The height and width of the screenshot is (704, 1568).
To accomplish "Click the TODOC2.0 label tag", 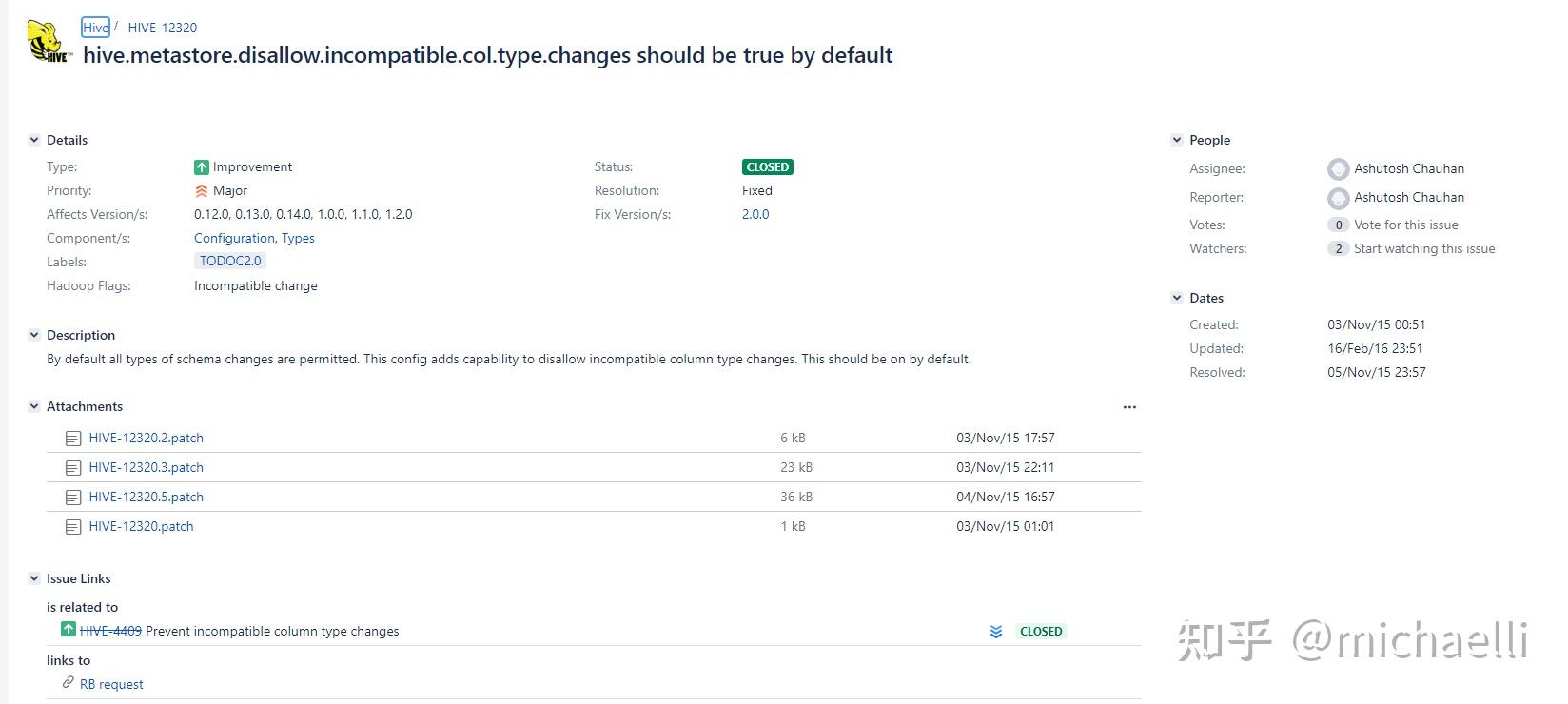I will coord(230,261).
